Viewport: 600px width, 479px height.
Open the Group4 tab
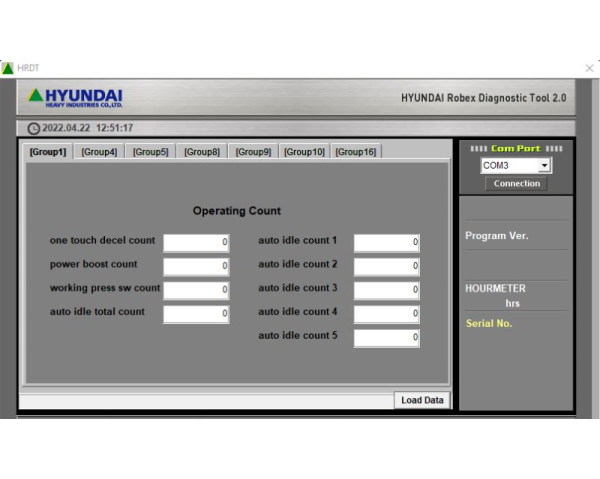pyautogui.click(x=99, y=152)
